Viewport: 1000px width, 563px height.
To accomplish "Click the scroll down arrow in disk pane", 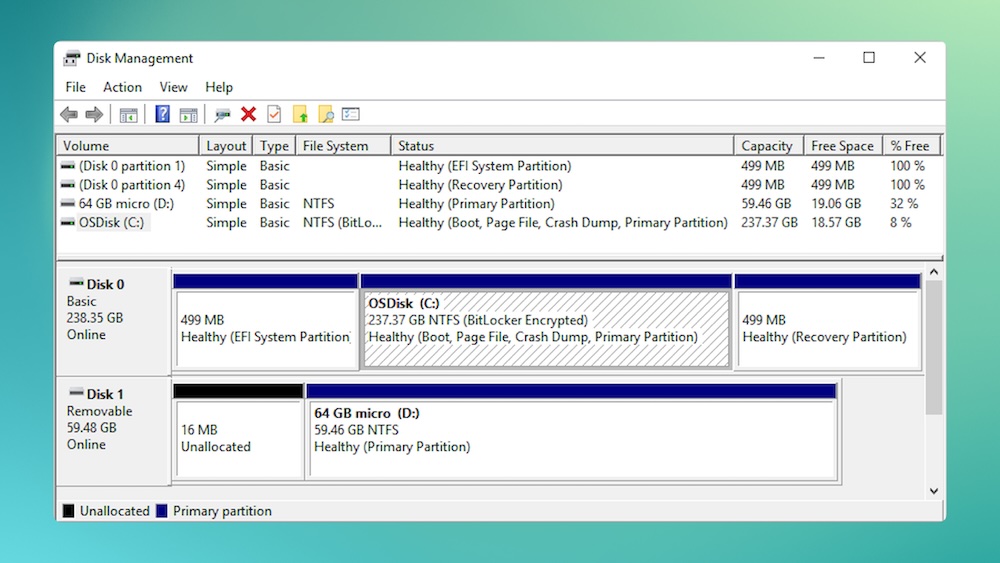I will pyautogui.click(x=934, y=491).
